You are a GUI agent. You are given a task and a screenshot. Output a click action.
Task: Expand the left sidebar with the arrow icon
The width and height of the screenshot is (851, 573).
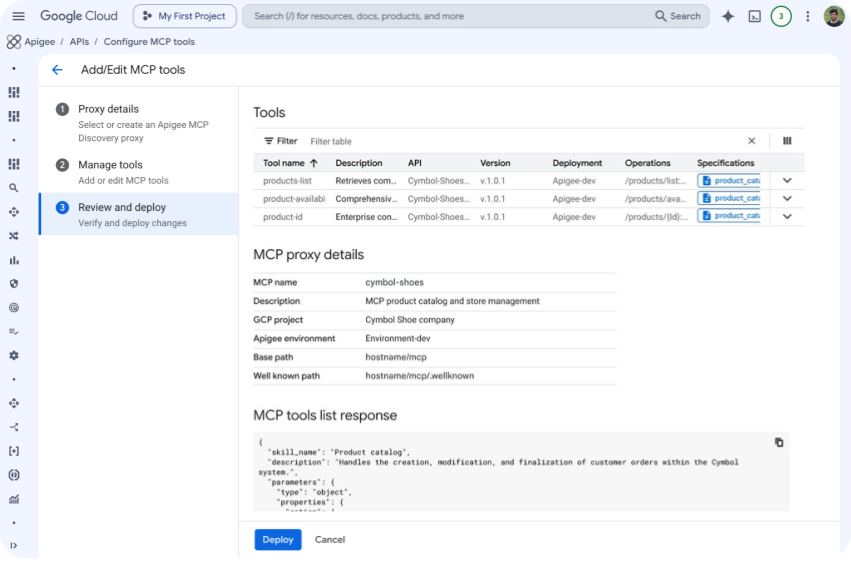14,545
